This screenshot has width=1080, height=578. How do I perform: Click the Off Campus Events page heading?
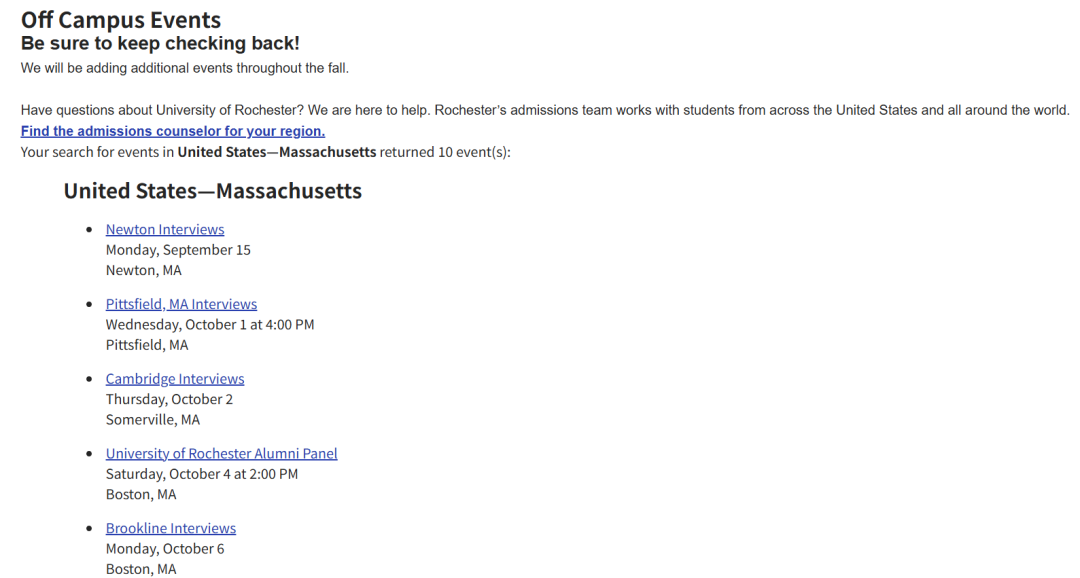121,20
